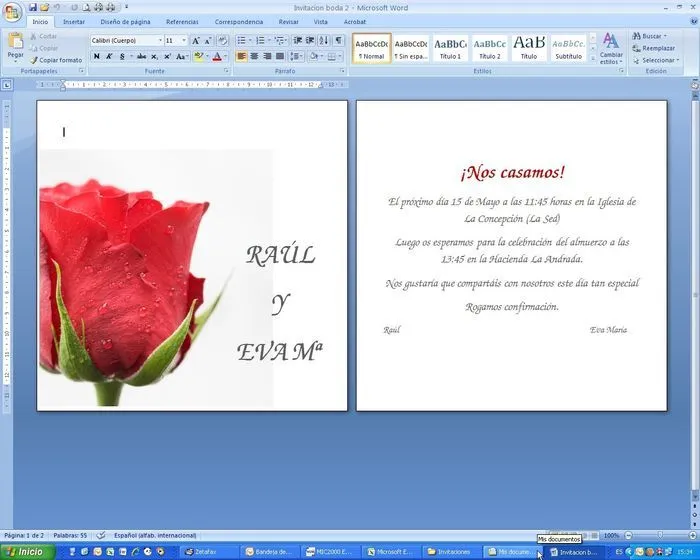
Task: Click Español language in status bar
Action: coord(155,535)
